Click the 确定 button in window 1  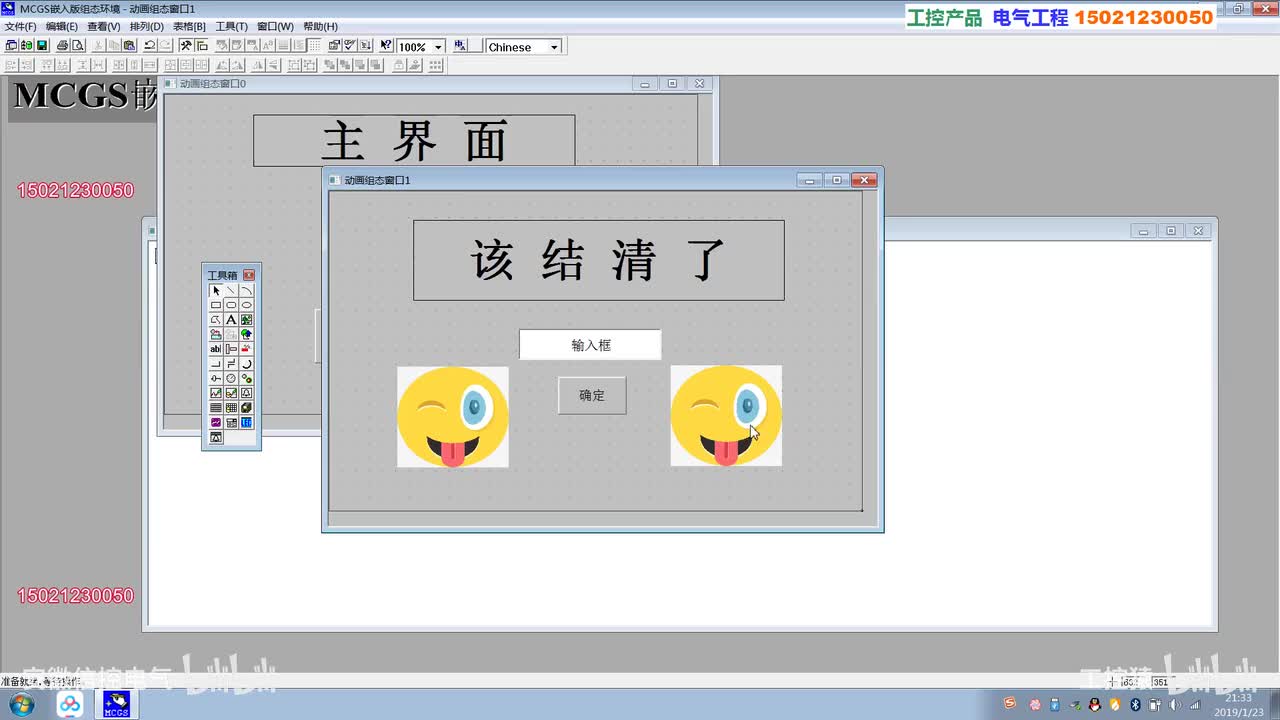[x=592, y=396]
